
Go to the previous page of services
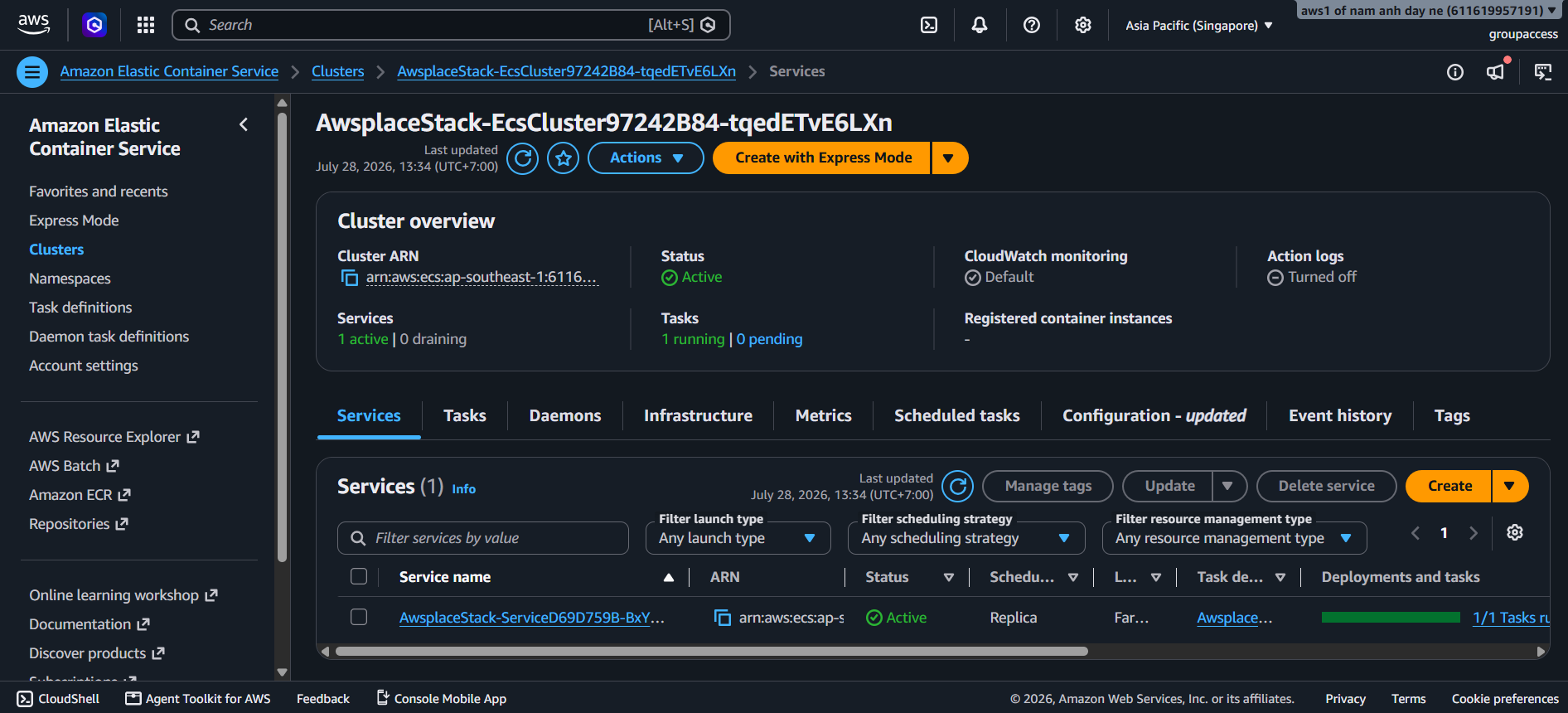1416,533
